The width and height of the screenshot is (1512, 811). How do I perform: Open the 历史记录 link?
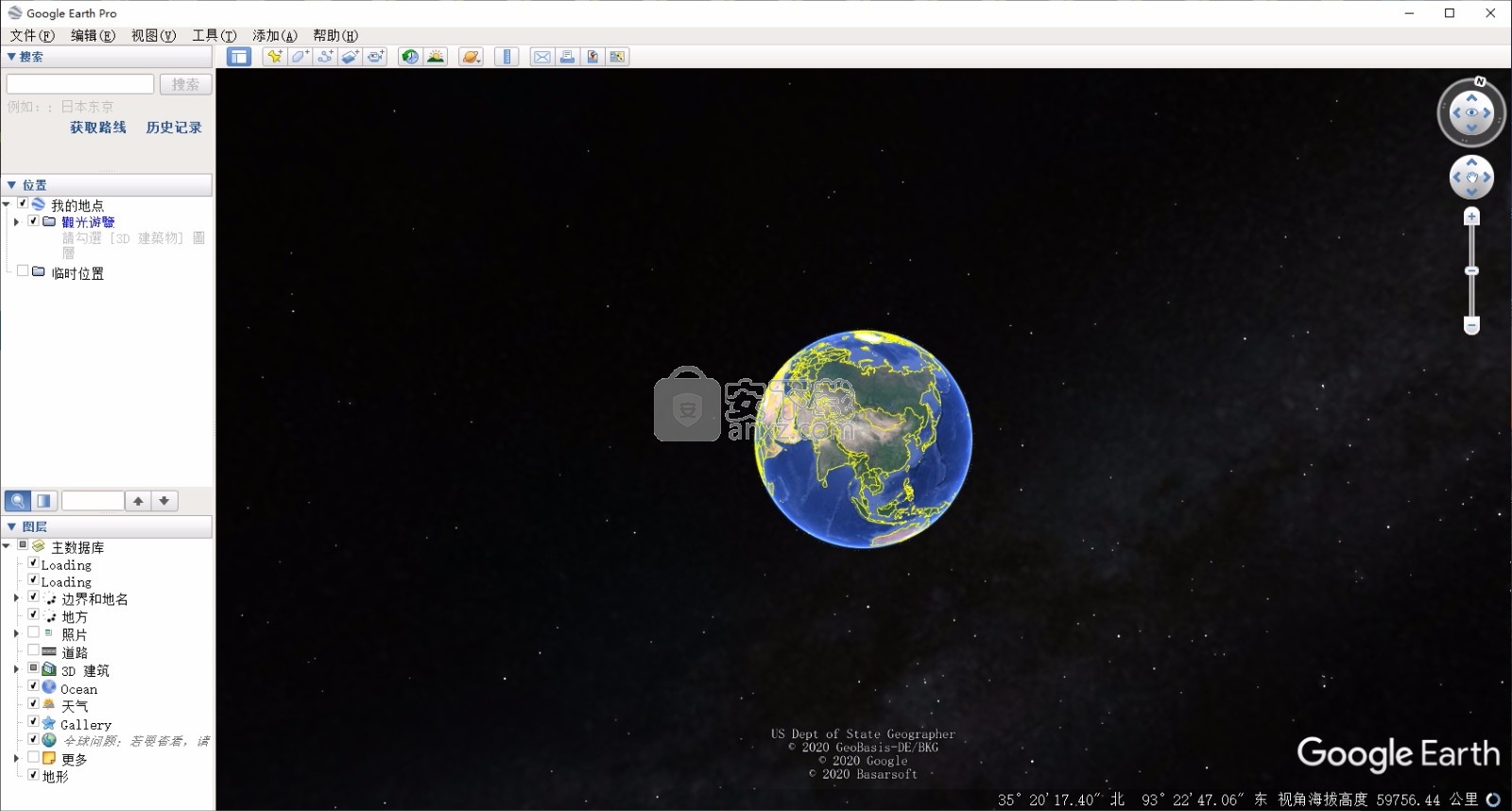174,128
